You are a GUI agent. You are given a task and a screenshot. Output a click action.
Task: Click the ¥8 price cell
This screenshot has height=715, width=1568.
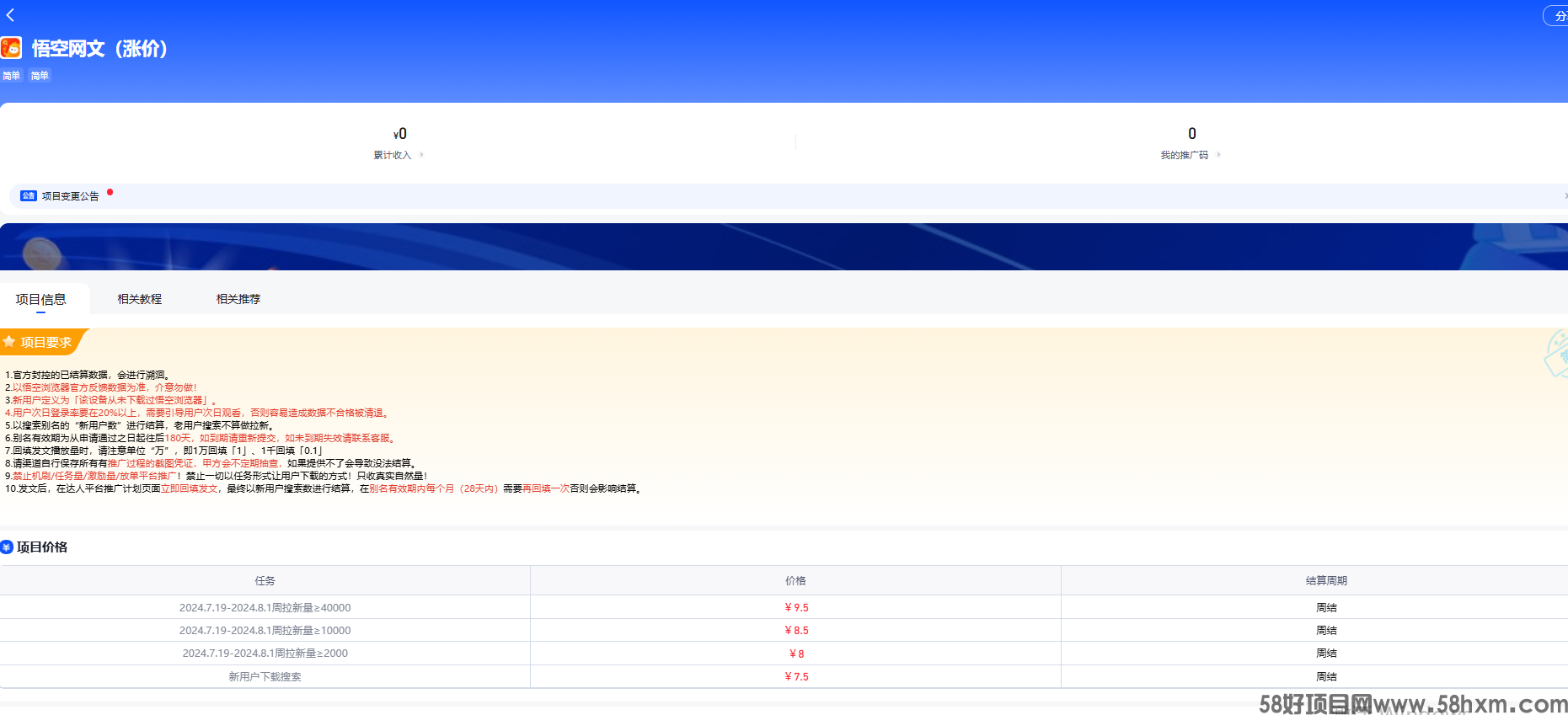796,654
